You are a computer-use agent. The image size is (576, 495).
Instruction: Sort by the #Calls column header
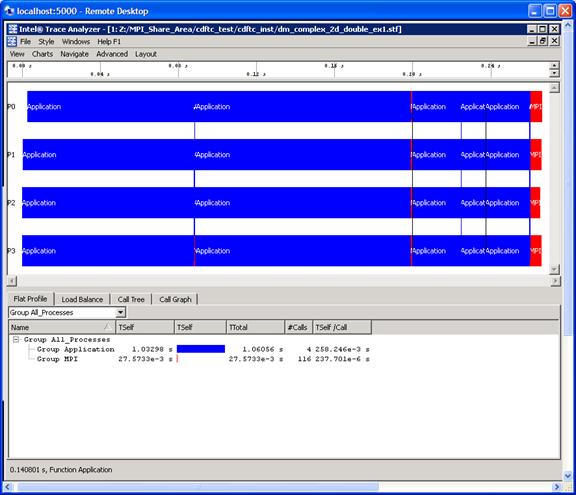[x=299, y=327]
